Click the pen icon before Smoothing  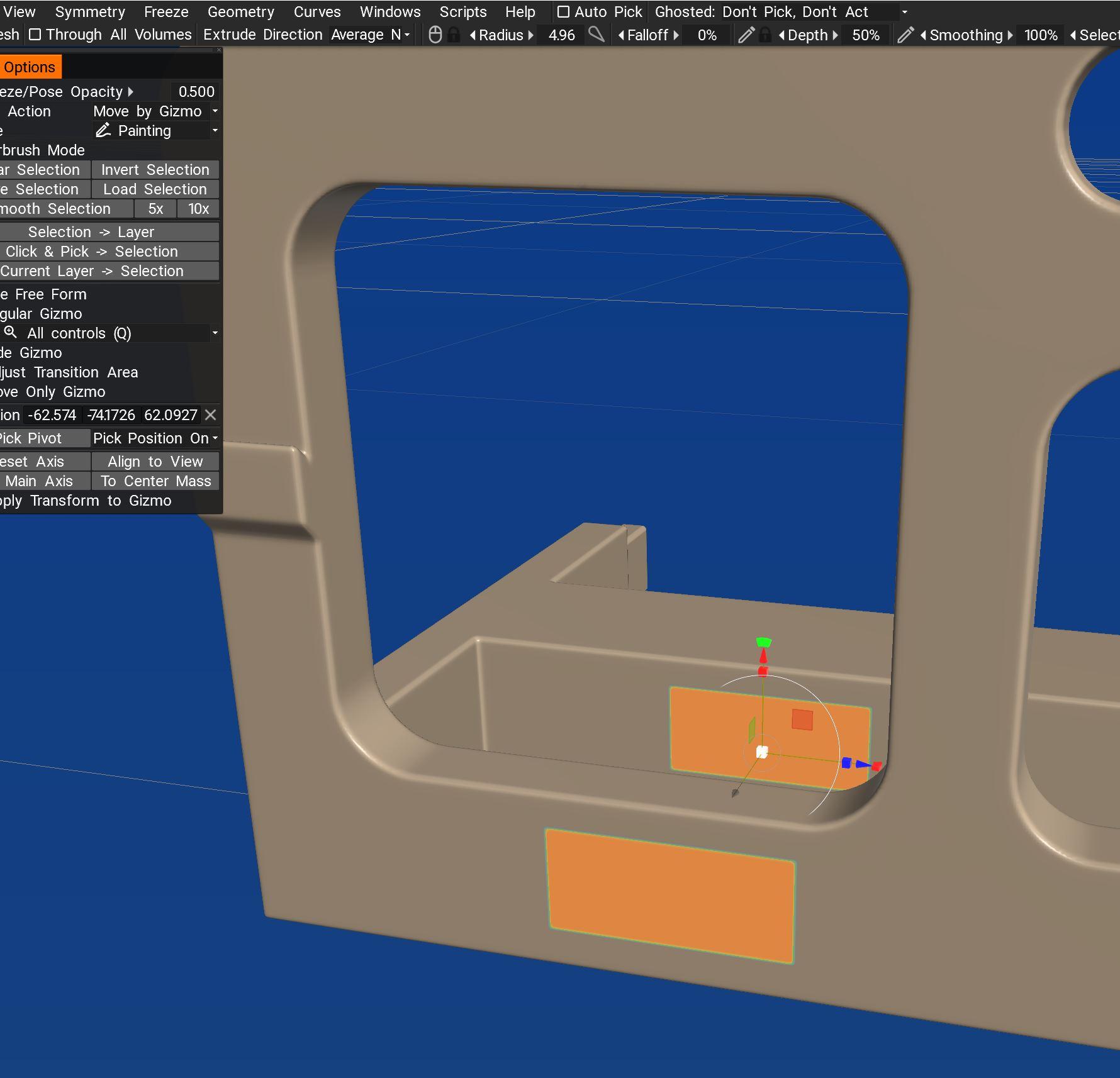(905, 35)
